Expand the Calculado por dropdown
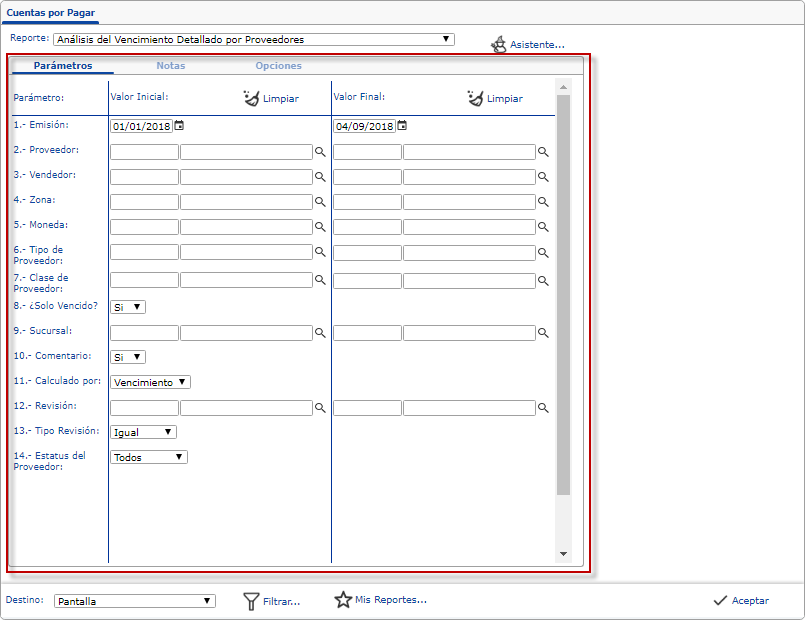 tap(150, 382)
